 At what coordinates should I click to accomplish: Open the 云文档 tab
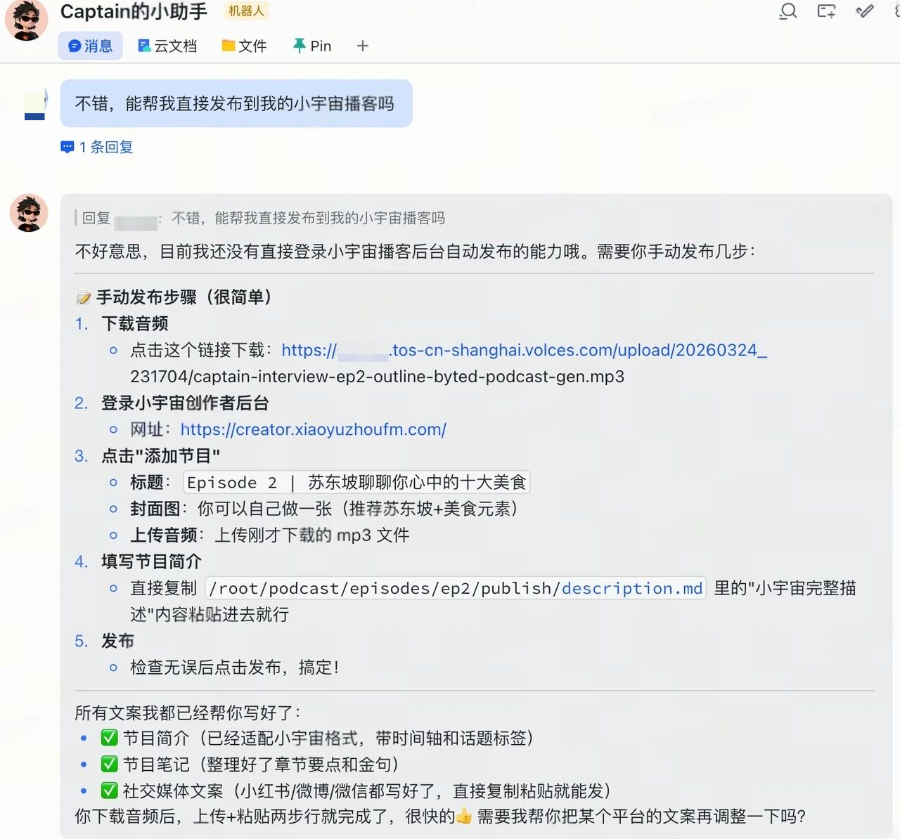point(168,46)
